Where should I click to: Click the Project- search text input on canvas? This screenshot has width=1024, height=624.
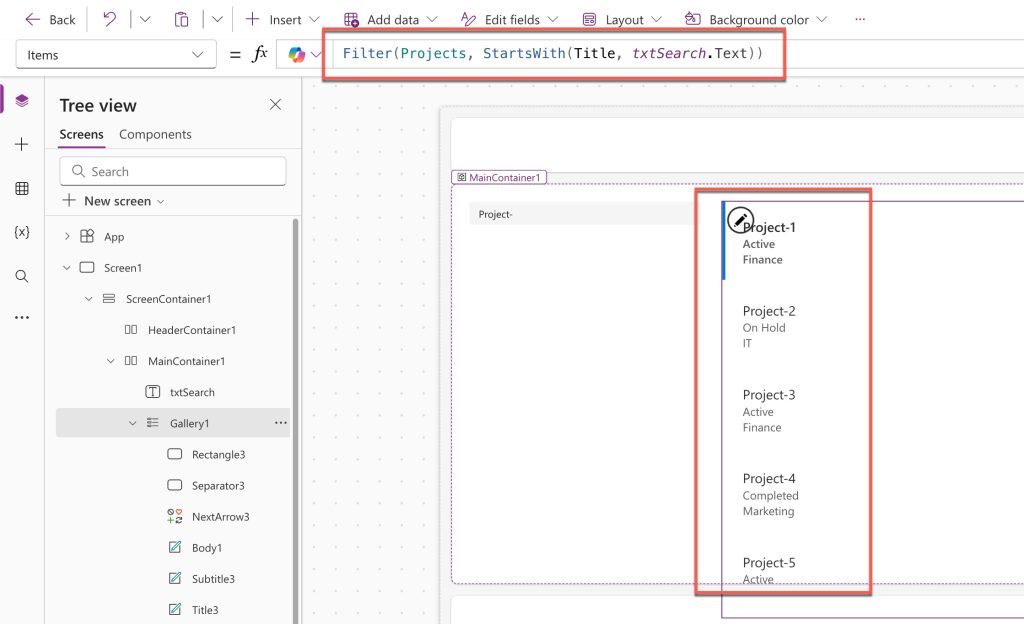pyautogui.click(x=583, y=214)
